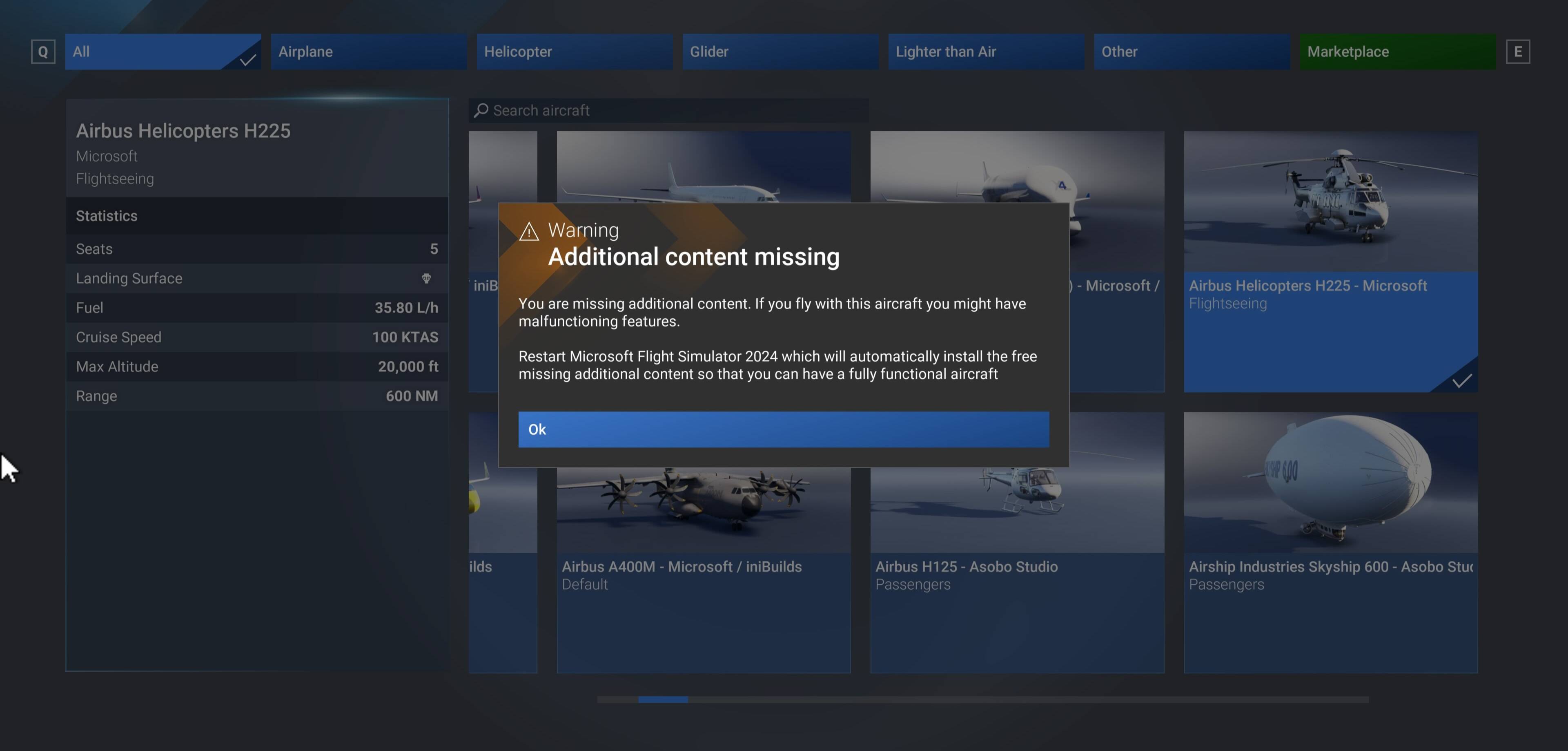Click the E next-category key icon
Image resolution: width=1568 pixels, height=751 pixels.
point(1517,52)
